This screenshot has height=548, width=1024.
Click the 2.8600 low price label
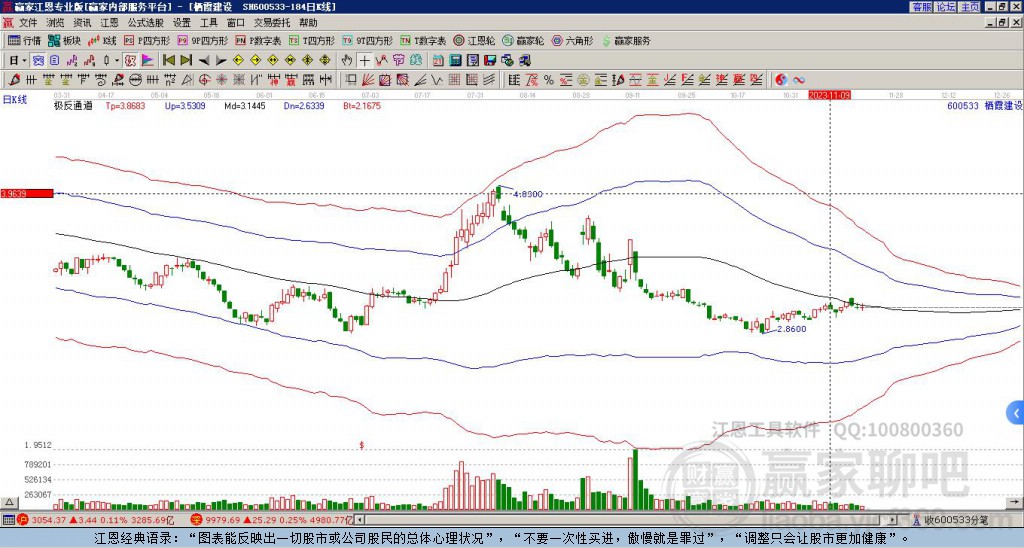click(x=792, y=329)
